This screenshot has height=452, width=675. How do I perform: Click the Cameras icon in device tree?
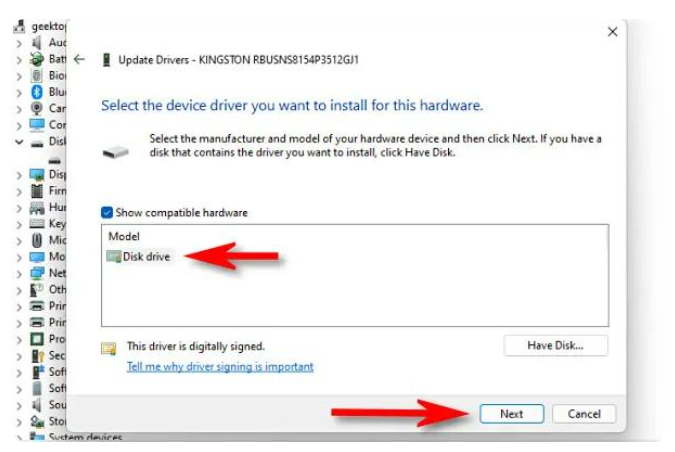pos(38,108)
